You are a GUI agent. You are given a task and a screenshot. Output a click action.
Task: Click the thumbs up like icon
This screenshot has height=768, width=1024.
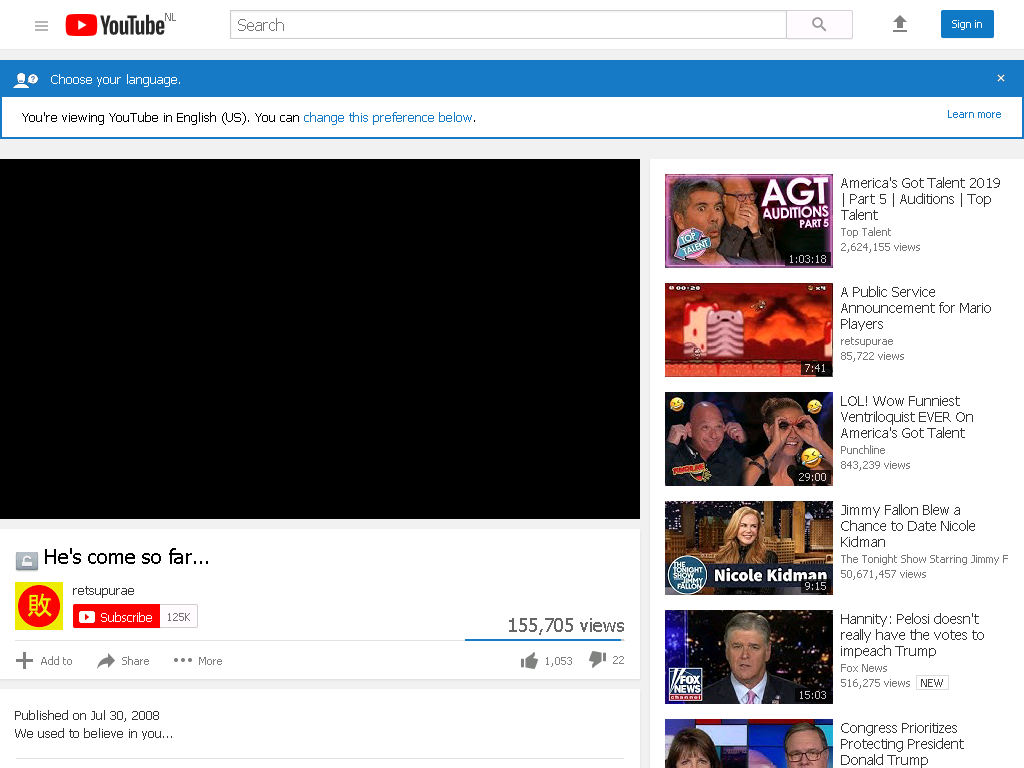529,661
